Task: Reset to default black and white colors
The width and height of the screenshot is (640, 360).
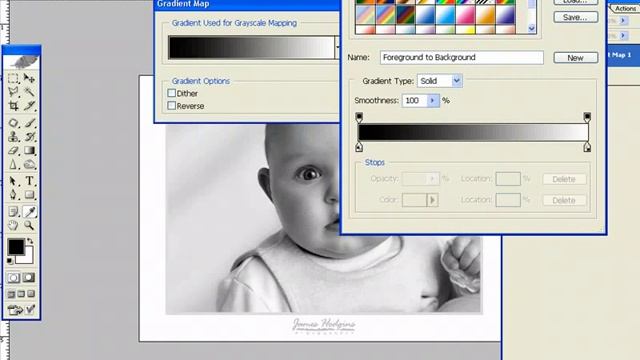Action: click(x=10, y=261)
